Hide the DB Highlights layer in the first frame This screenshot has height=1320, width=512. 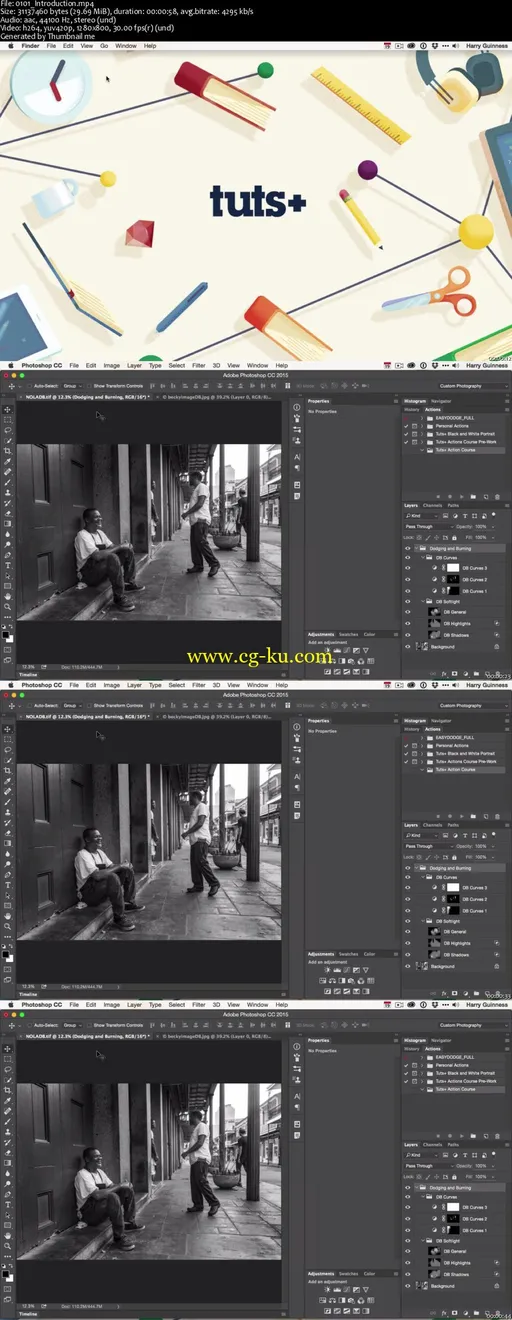(408, 623)
